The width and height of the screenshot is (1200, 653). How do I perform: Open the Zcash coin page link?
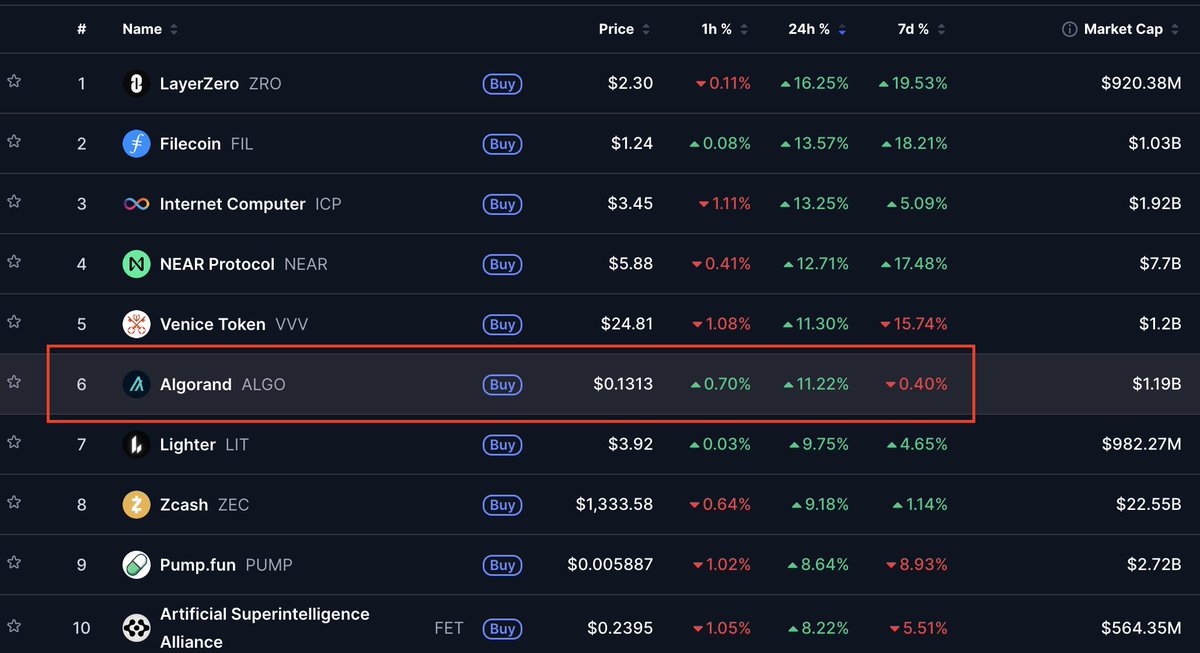pyautogui.click(x=184, y=505)
